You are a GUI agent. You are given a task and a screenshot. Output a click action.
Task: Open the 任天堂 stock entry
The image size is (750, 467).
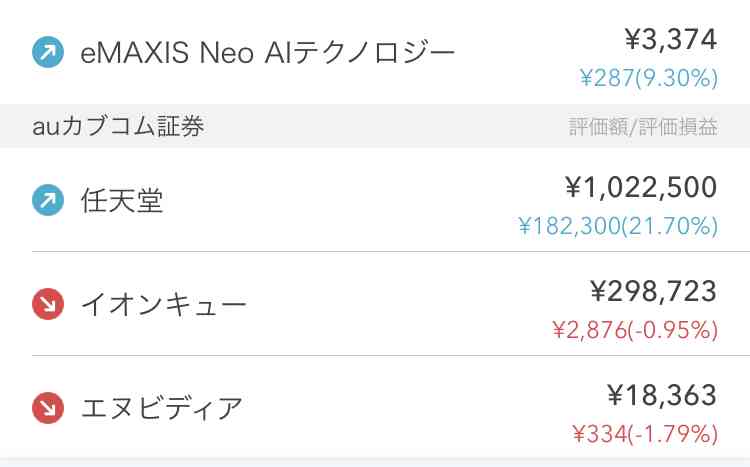pyautogui.click(x=375, y=200)
